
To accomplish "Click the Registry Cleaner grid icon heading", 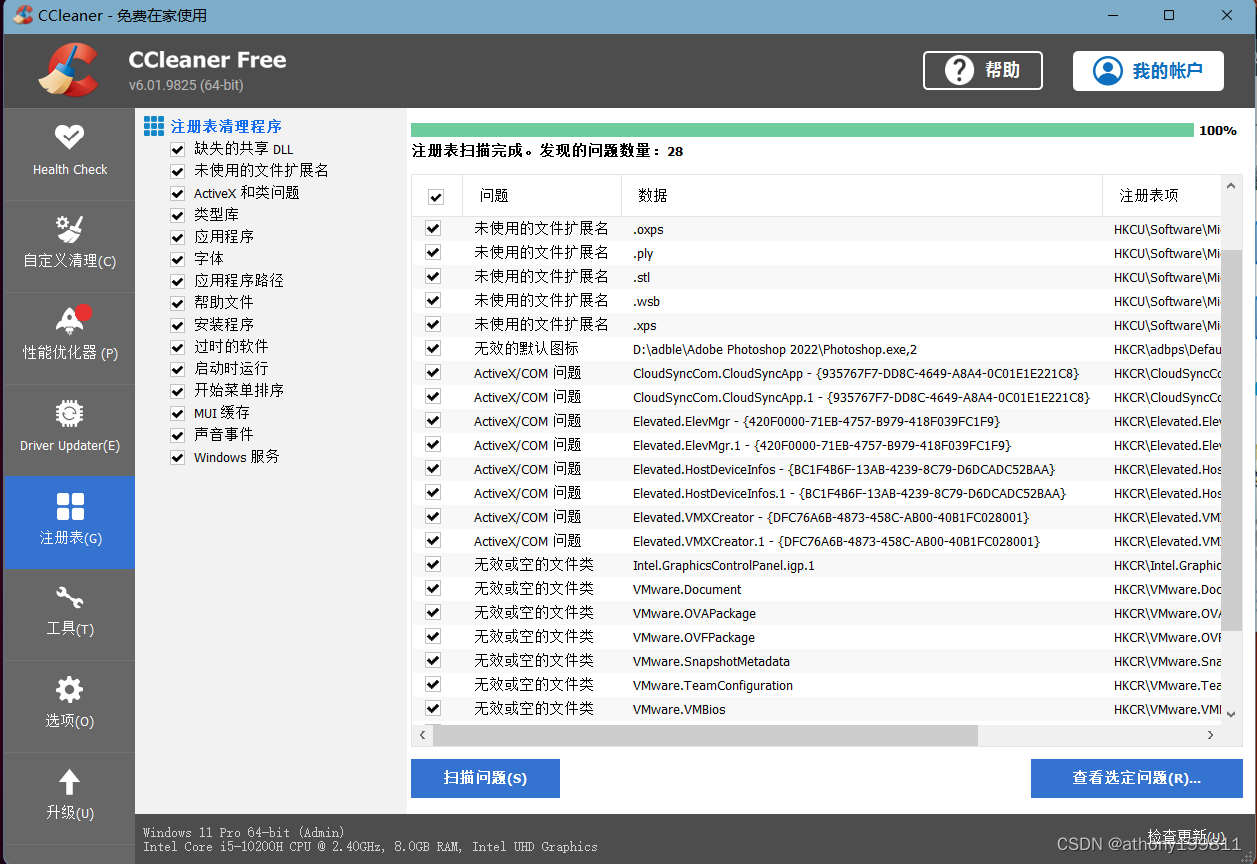I will click(x=154, y=126).
